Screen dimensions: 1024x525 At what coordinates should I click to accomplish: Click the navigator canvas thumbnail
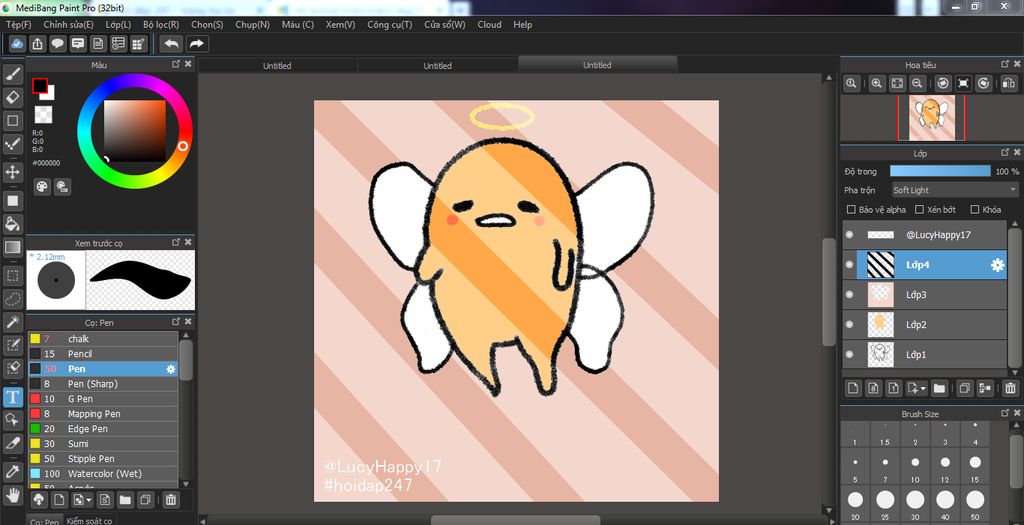pos(931,118)
